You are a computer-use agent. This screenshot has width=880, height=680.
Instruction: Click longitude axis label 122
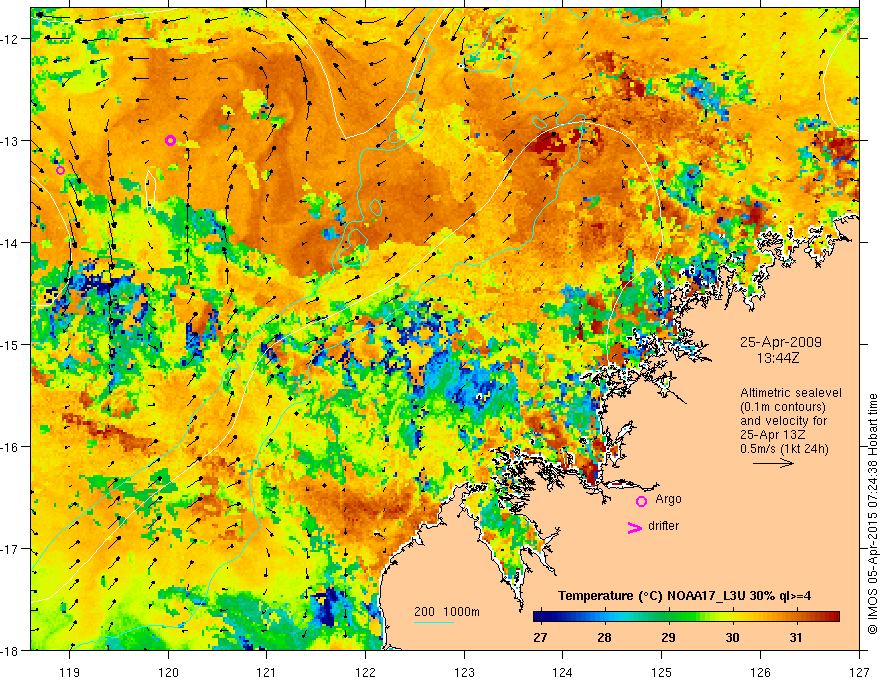(x=365, y=672)
